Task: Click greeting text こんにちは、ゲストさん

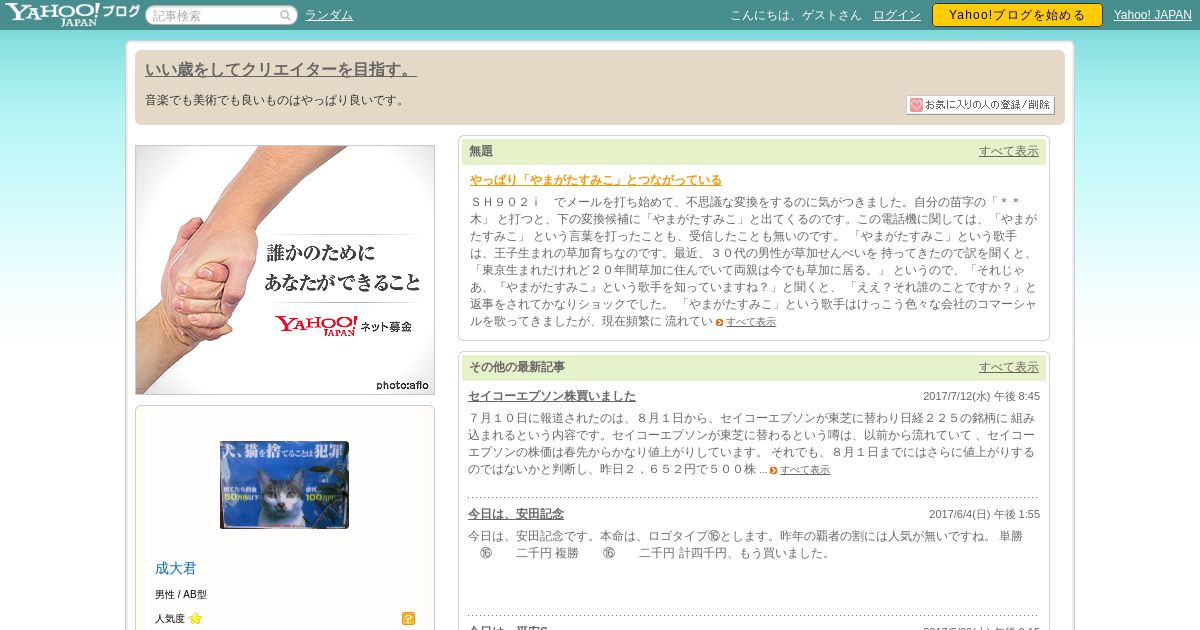Action: [x=796, y=15]
